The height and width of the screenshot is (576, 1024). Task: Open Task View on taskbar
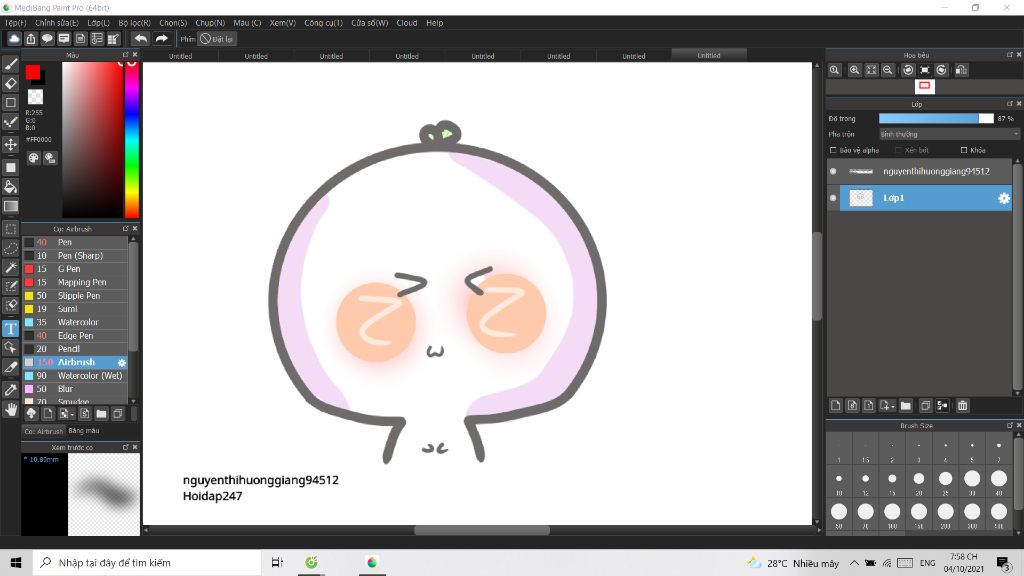[x=277, y=562]
